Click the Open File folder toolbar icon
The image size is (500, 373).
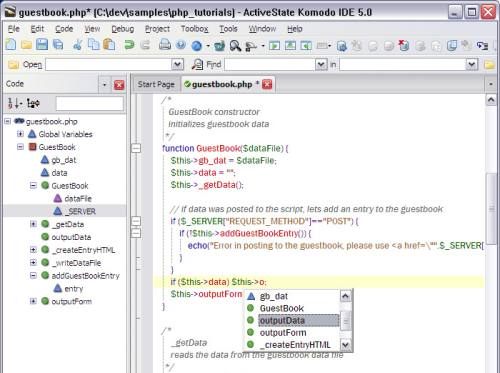click(x=26, y=45)
